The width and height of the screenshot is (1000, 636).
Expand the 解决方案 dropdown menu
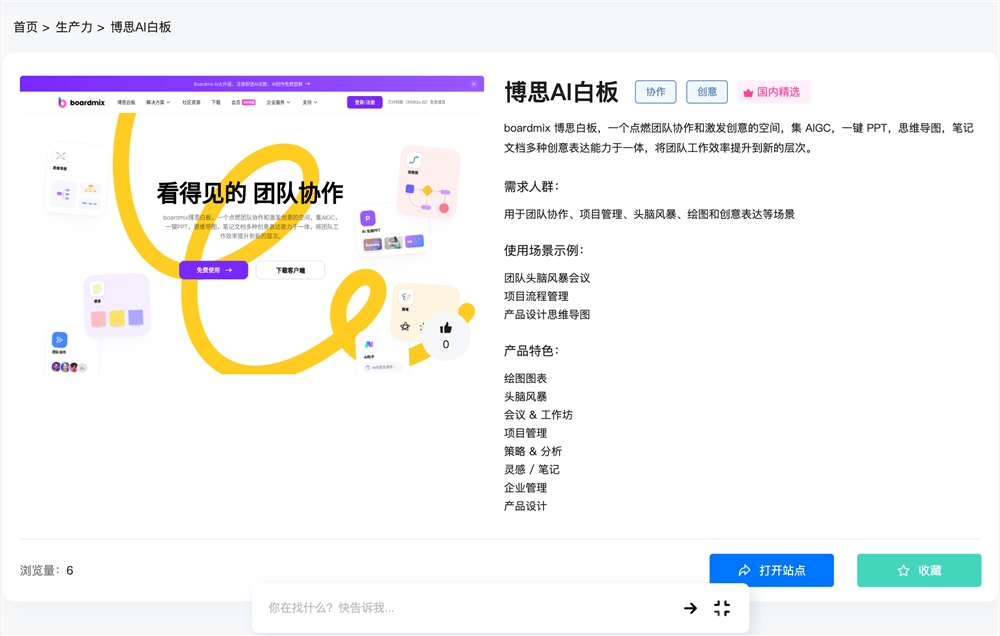(157, 102)
